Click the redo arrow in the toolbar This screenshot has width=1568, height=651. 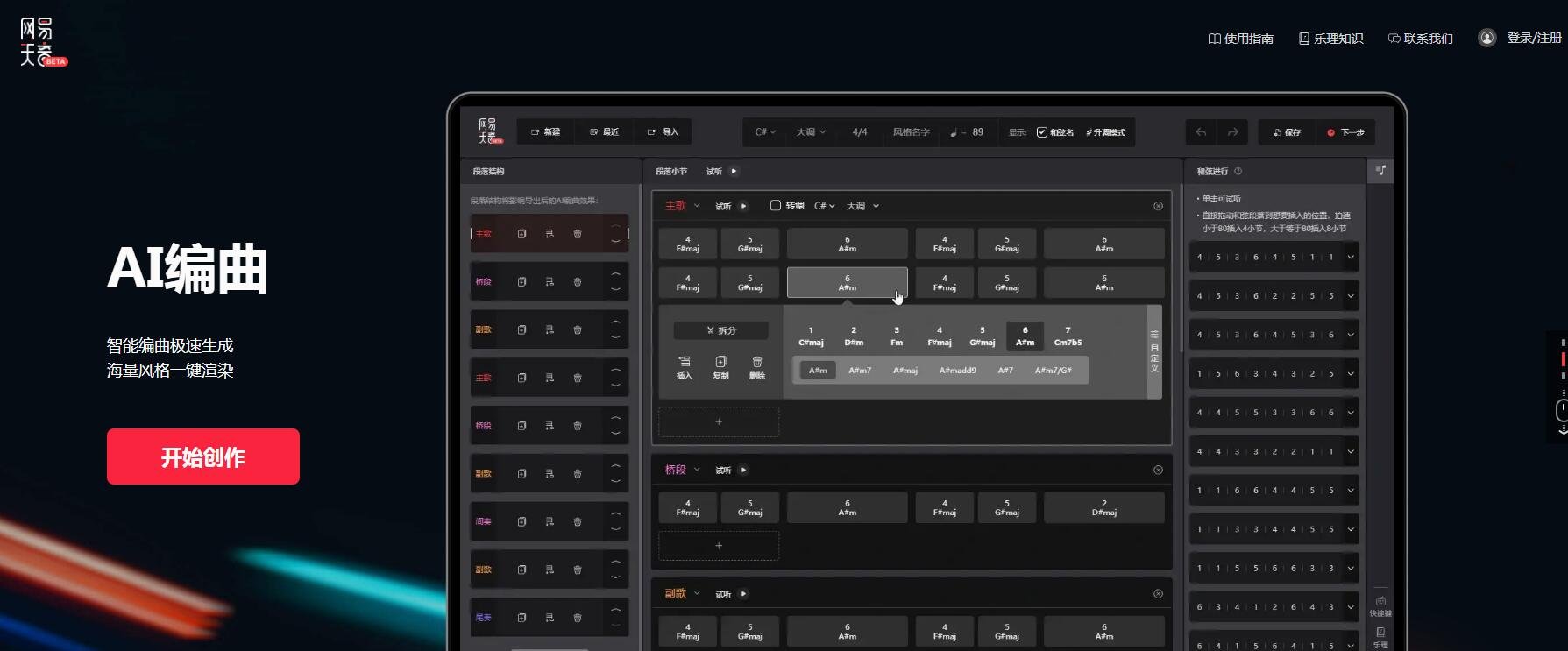[1232, 132]
